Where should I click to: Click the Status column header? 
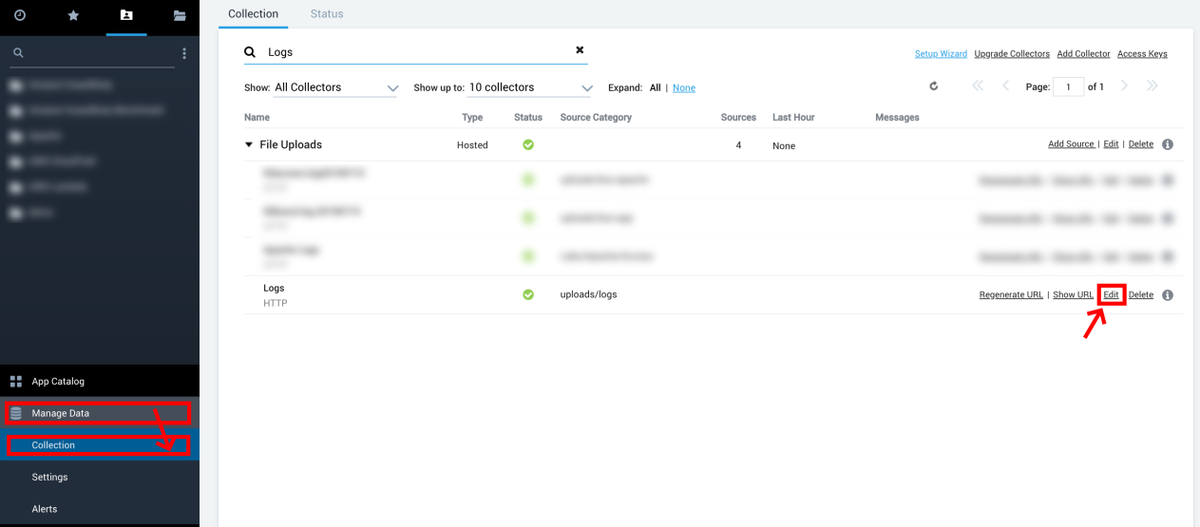click(x=528, y=117)
